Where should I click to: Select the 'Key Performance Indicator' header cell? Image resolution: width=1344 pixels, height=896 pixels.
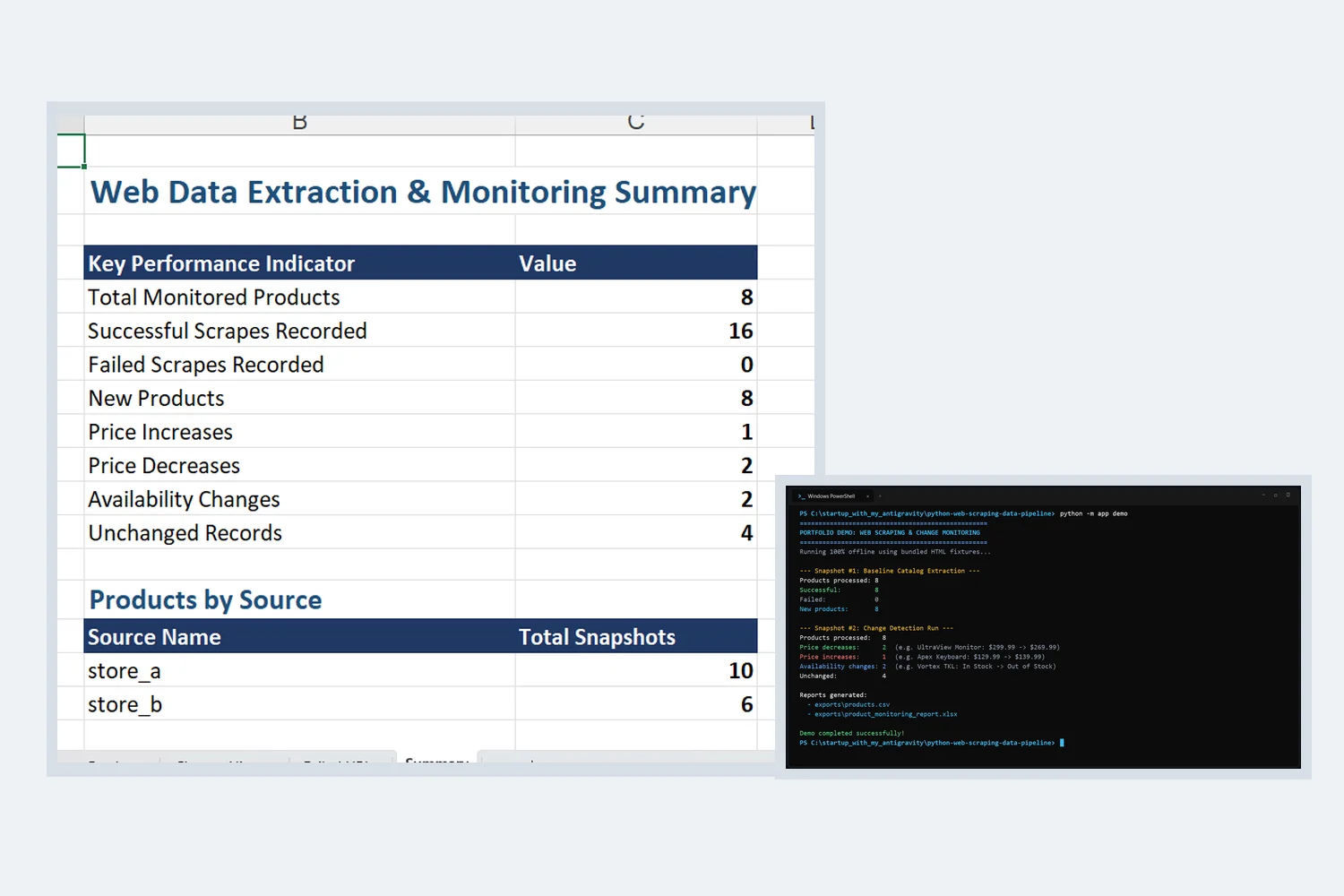[x=299, y=263]
